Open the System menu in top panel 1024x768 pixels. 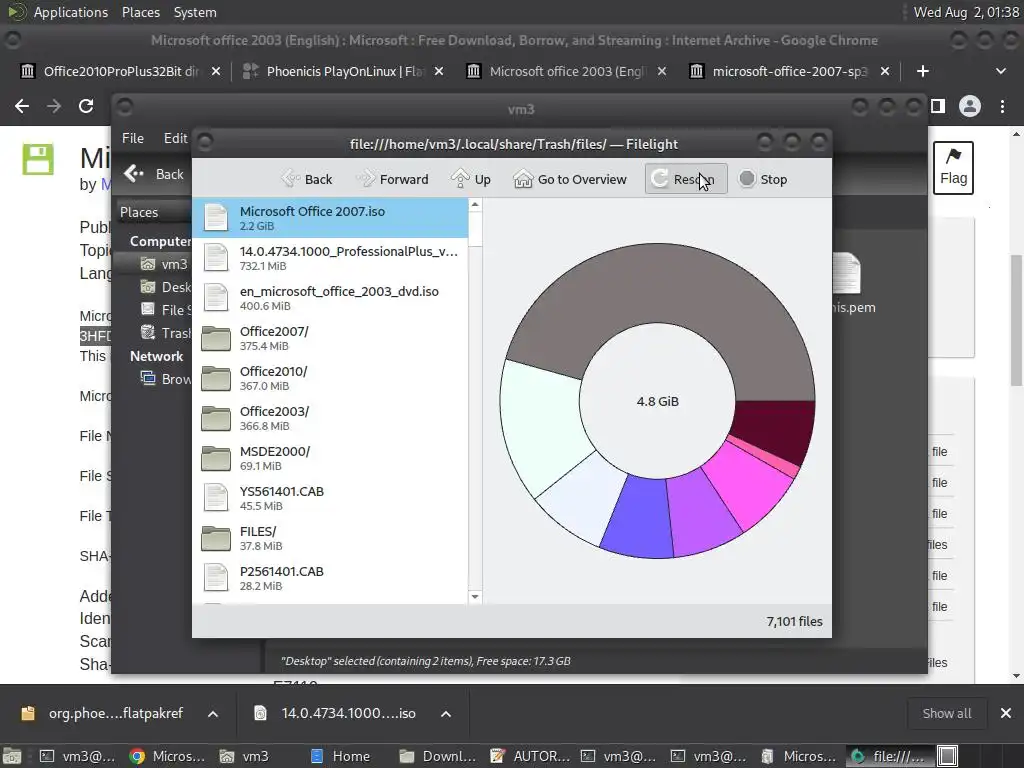click(195, 12)
